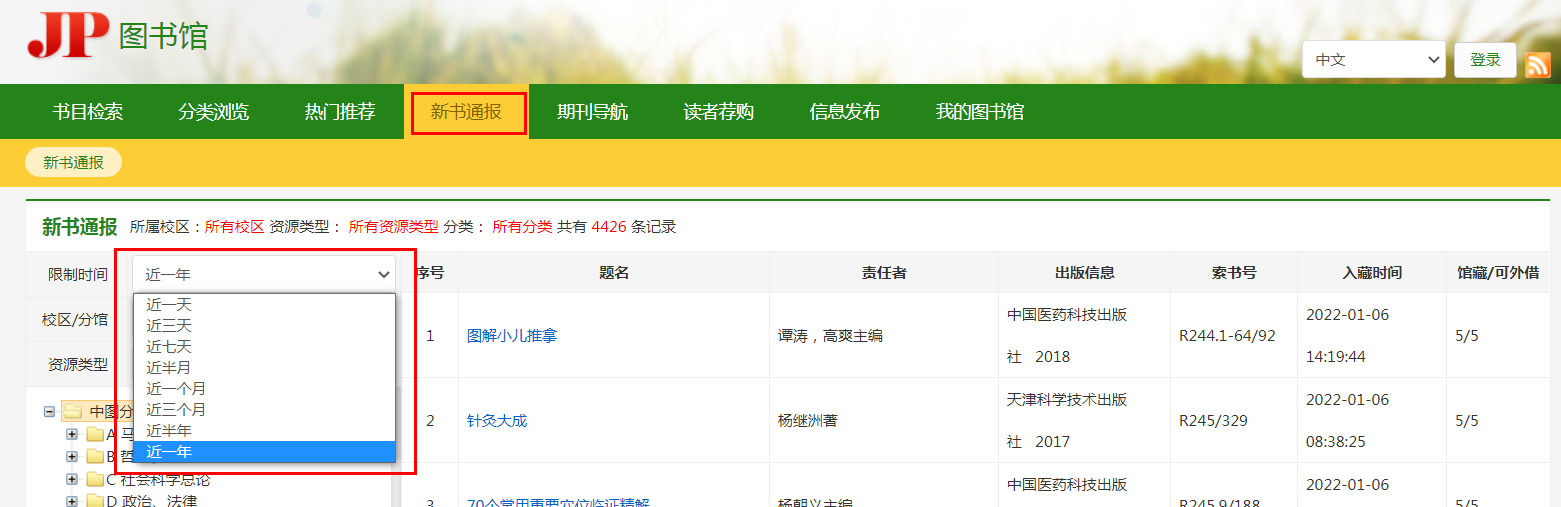Collapse the root 中图分类 tree node
This screenshot has width=1561, height=507.
click(x=50, y=411)
